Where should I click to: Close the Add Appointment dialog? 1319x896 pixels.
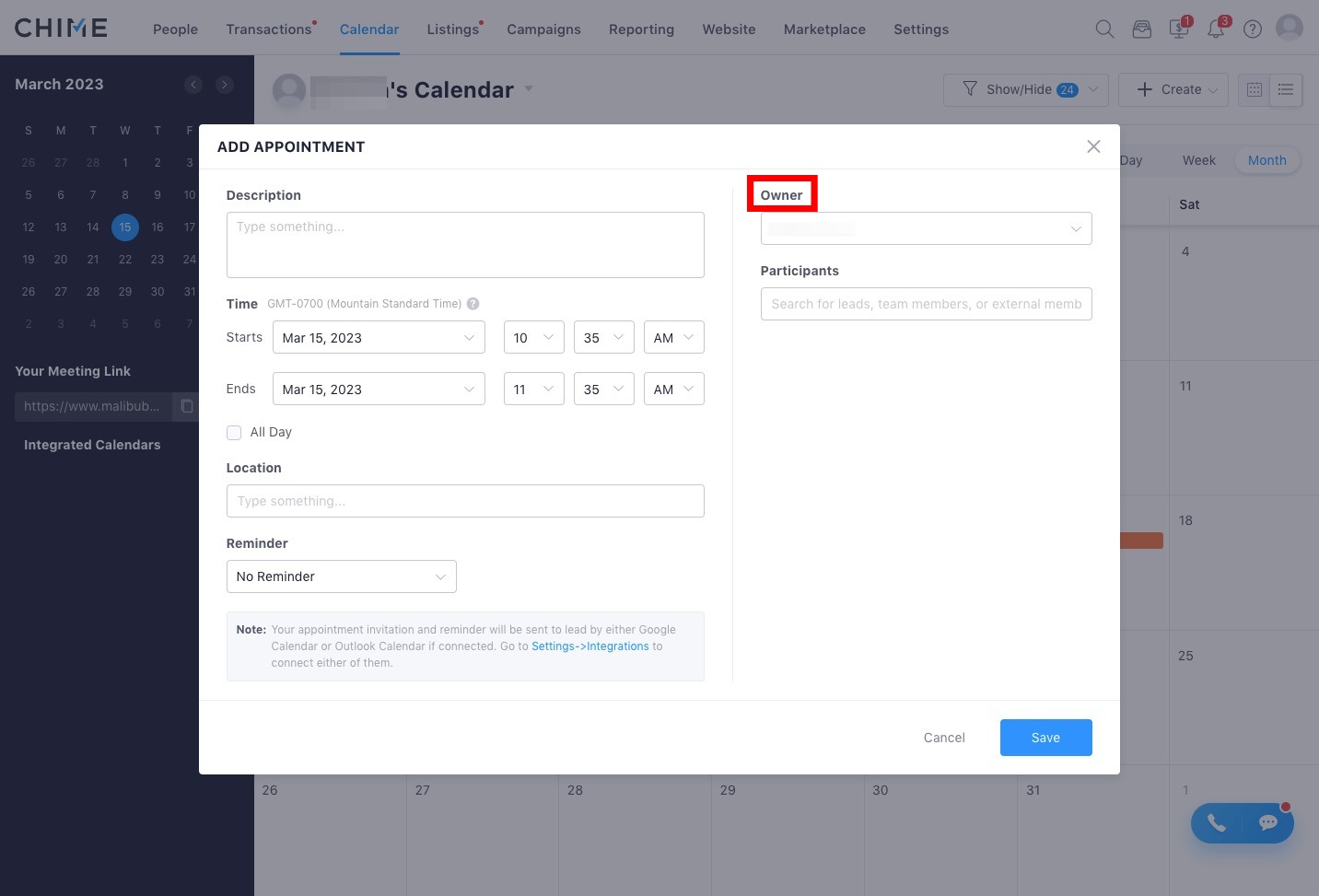tap(1093, 146)
